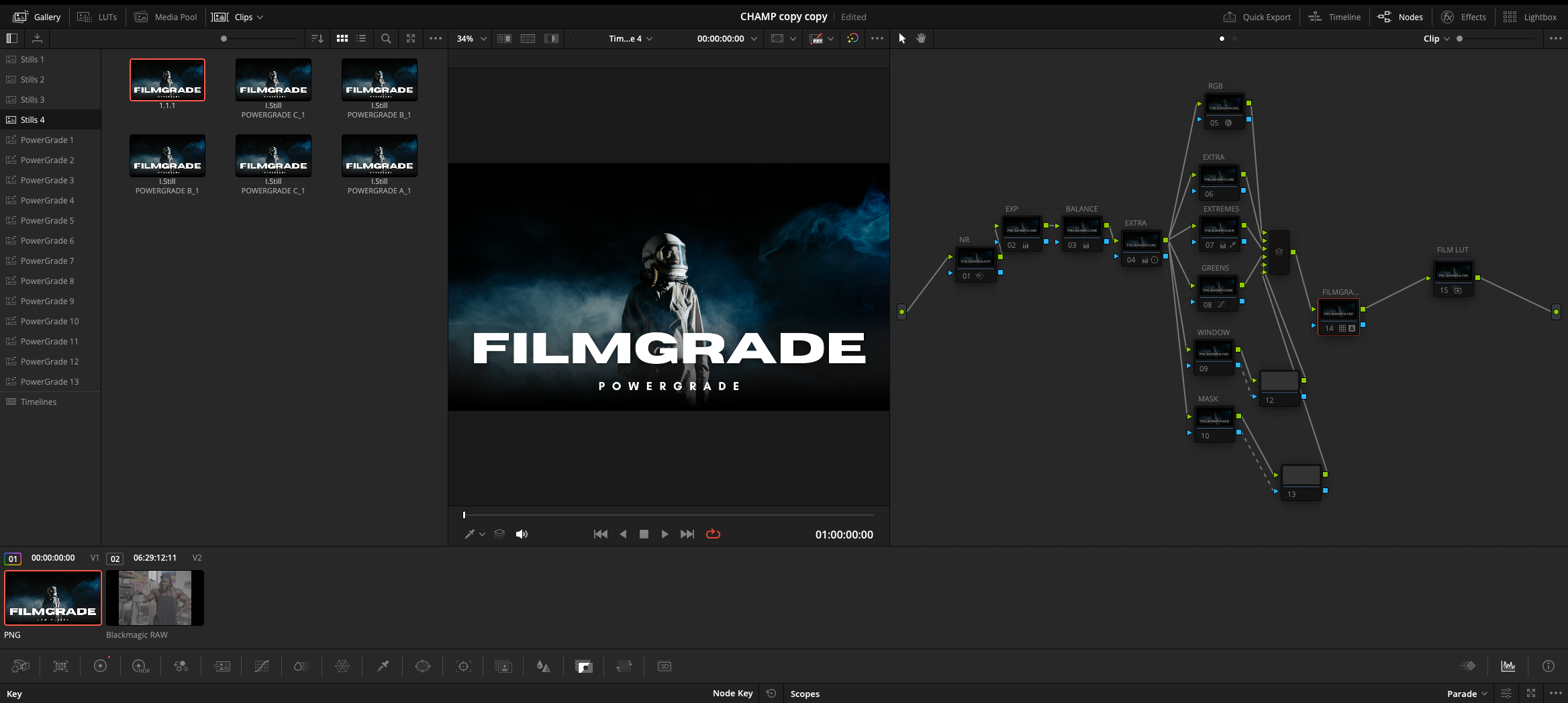Open the viewer eyedropper options chevron
The width and height of the screenshot is (1568, 703).
(x=482, y=534)
